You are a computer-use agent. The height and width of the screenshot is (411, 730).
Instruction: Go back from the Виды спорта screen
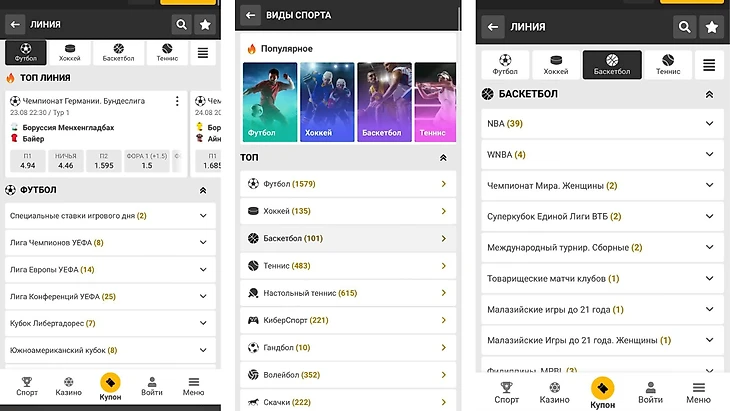click(250, 15)
